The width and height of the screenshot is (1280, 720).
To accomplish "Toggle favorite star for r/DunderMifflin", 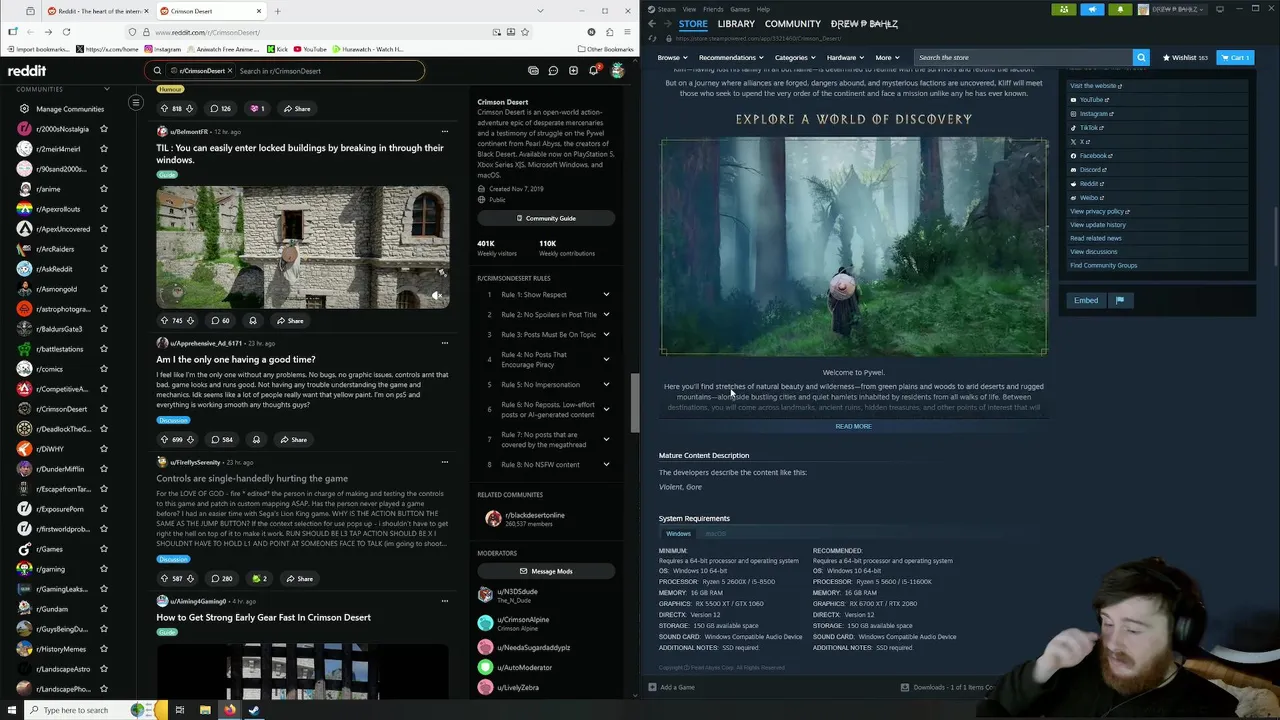I will pos(103,469).
